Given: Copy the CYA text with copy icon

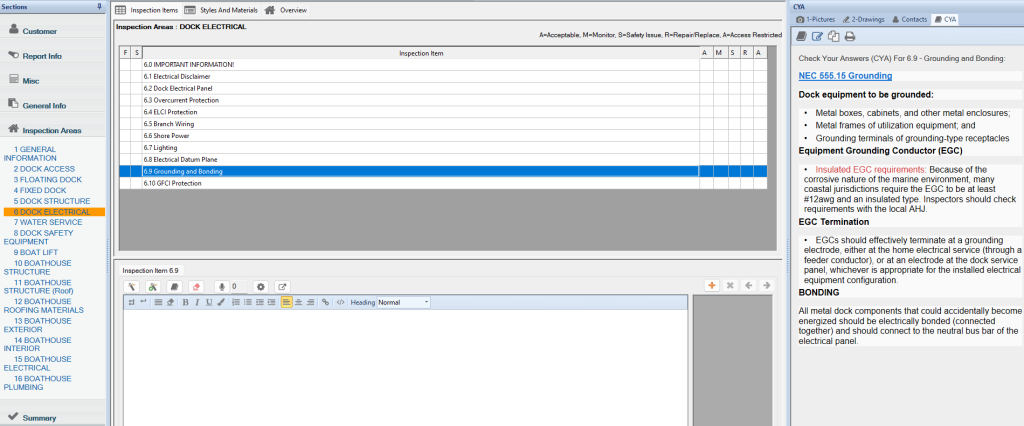Looking at the screenshot, I should [x=833, y=37].
